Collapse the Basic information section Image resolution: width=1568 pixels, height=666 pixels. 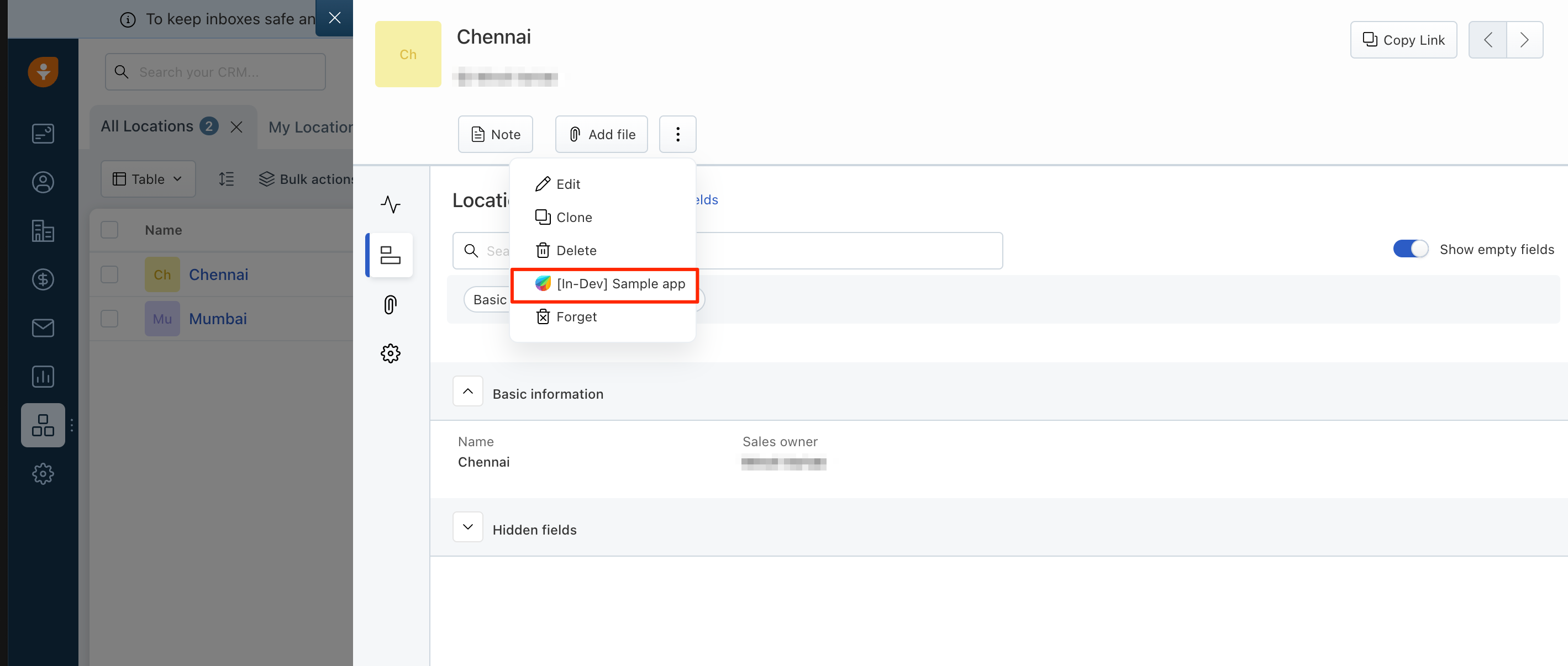point(467,391)
